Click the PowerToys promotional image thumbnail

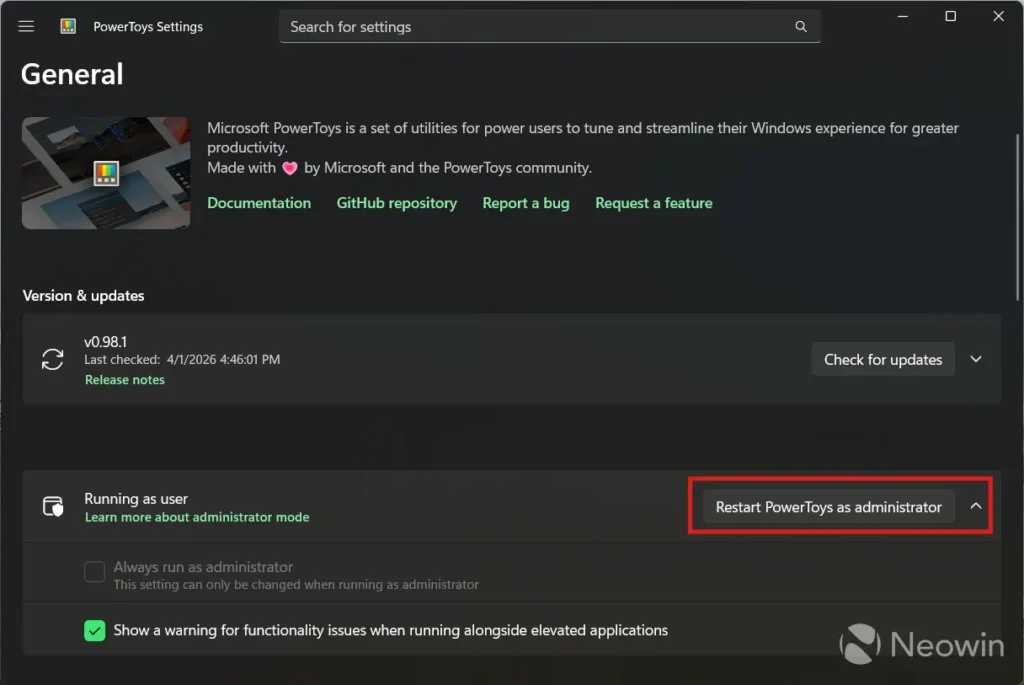tap(105, 172)
